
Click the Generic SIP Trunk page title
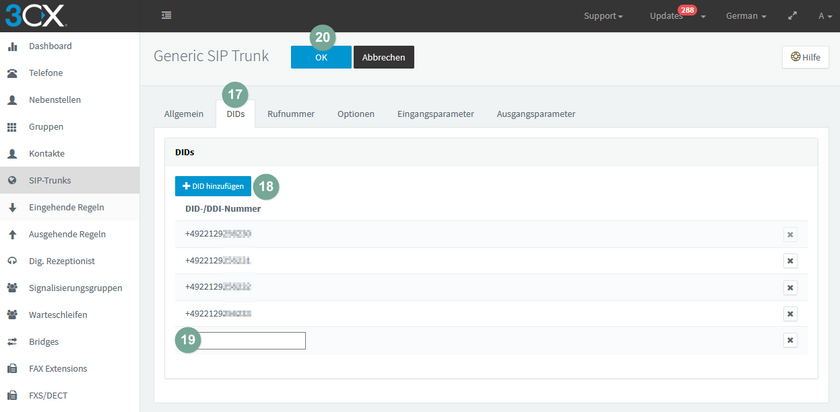pos(211,56)
